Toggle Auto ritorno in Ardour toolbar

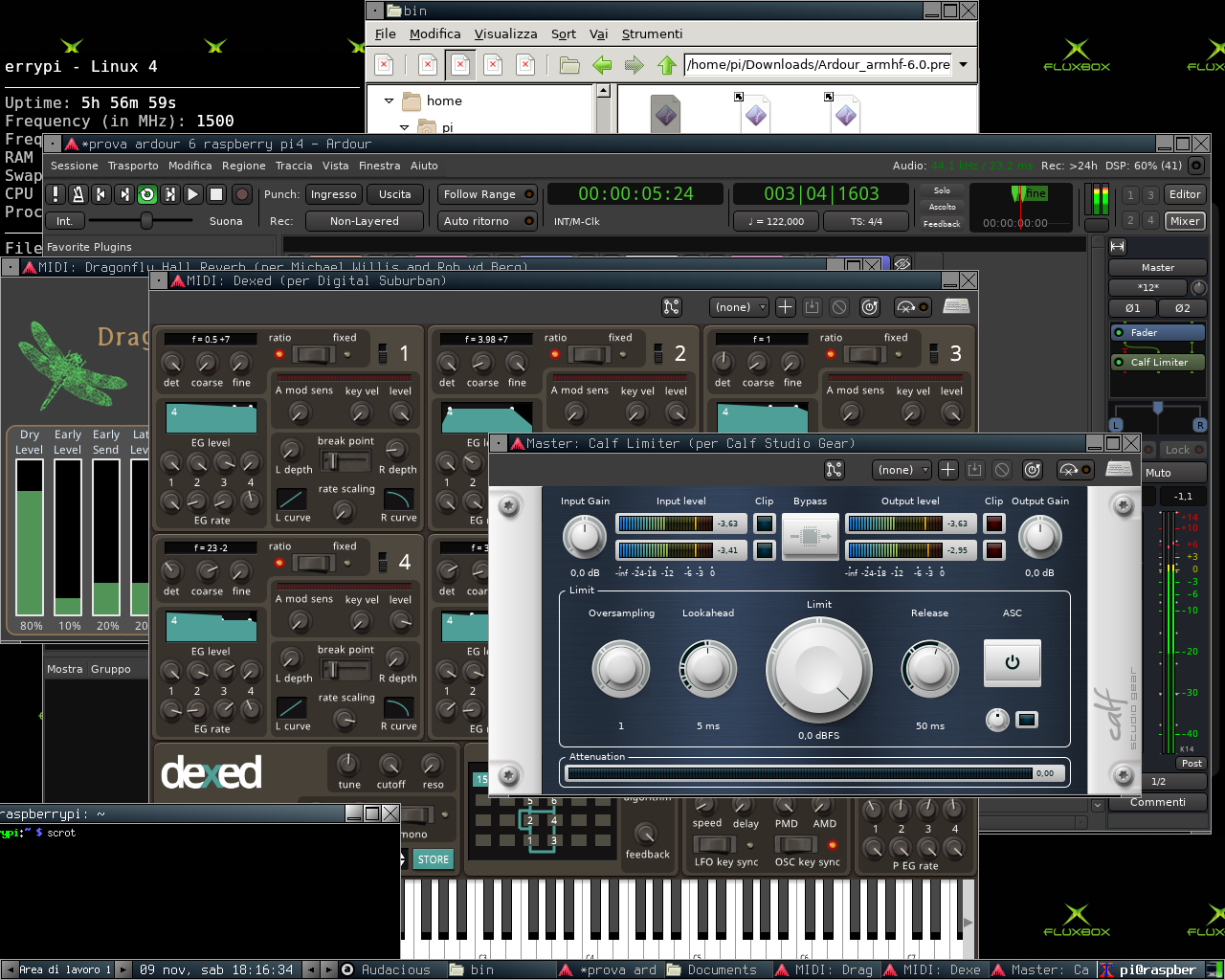(488, 221)
